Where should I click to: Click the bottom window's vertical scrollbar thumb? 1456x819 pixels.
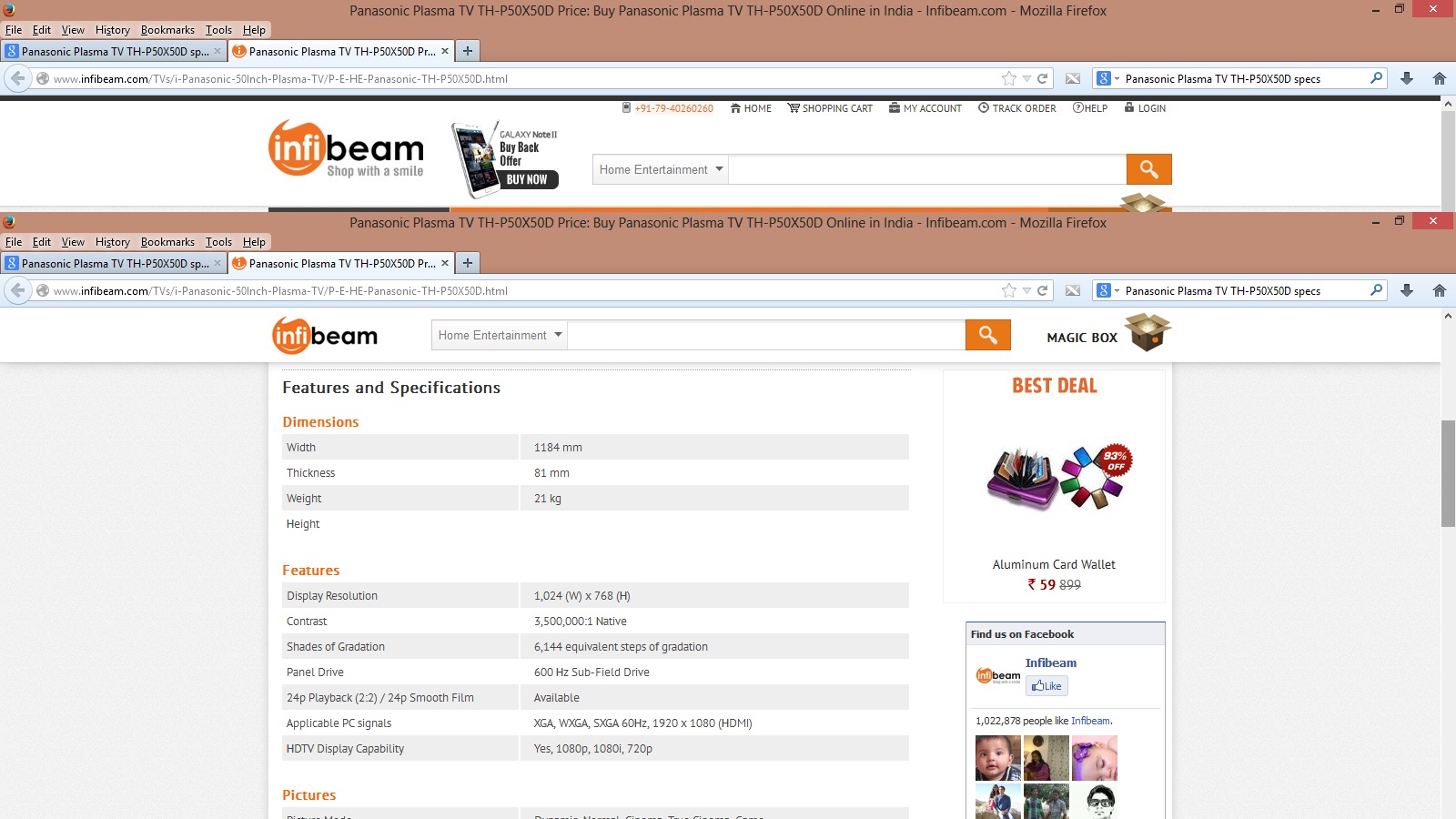point(1448,473)
